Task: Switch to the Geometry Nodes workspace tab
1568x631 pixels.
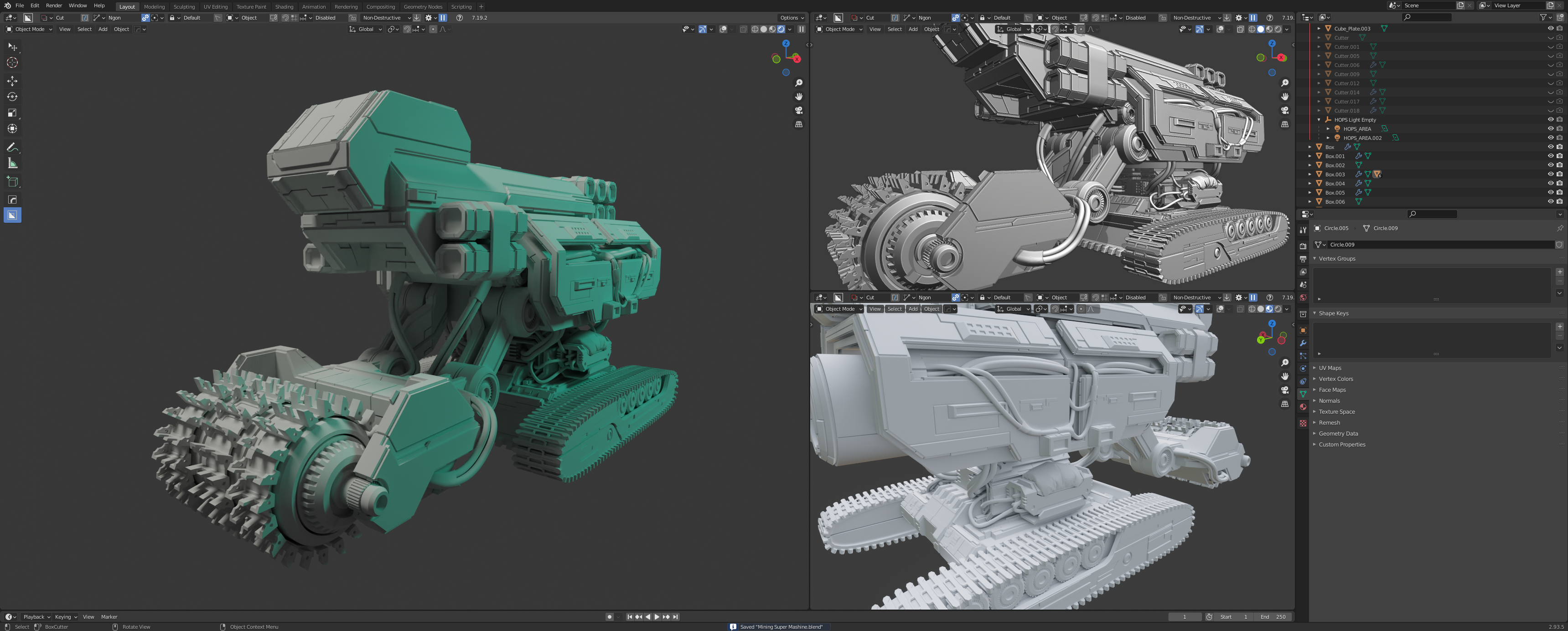Action: tap(423, 7)
